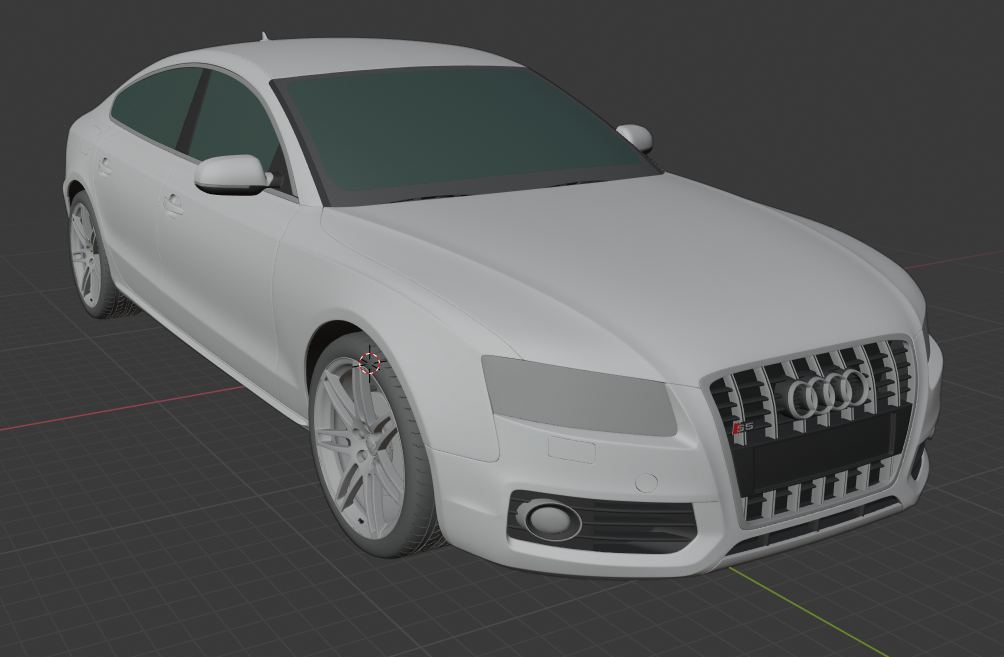Select the driver side mirror

coord(230,175)
